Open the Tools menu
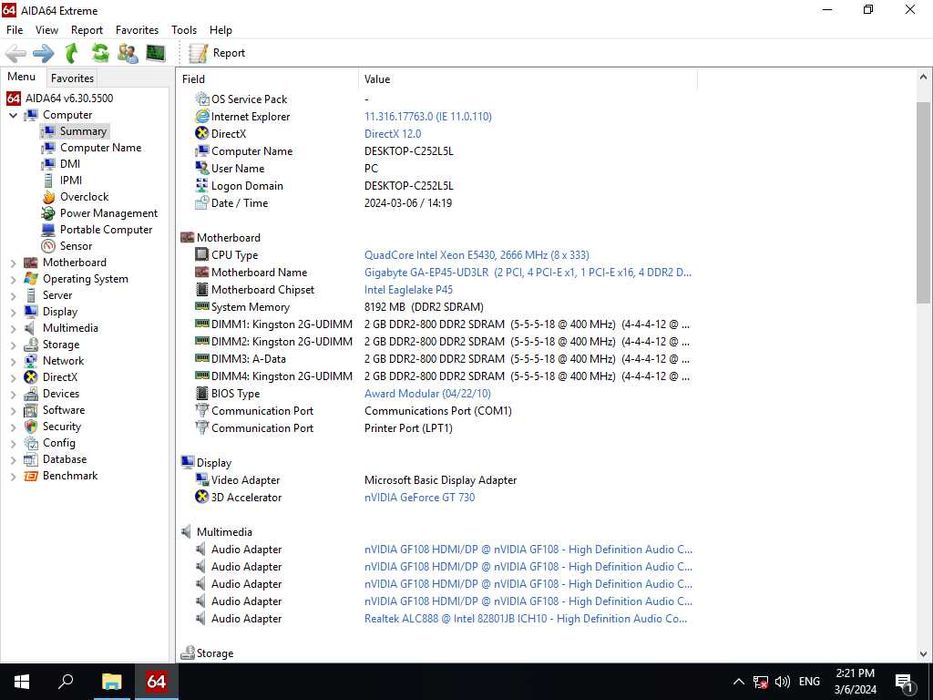 pos(184,30)
